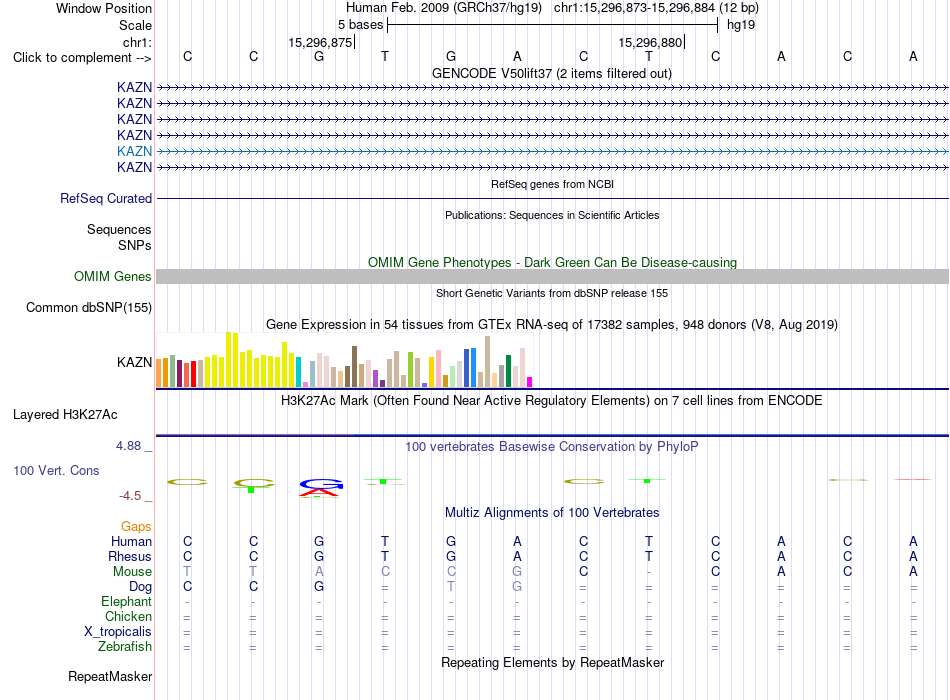Select the Chicken alignment row label

[128, 616]
